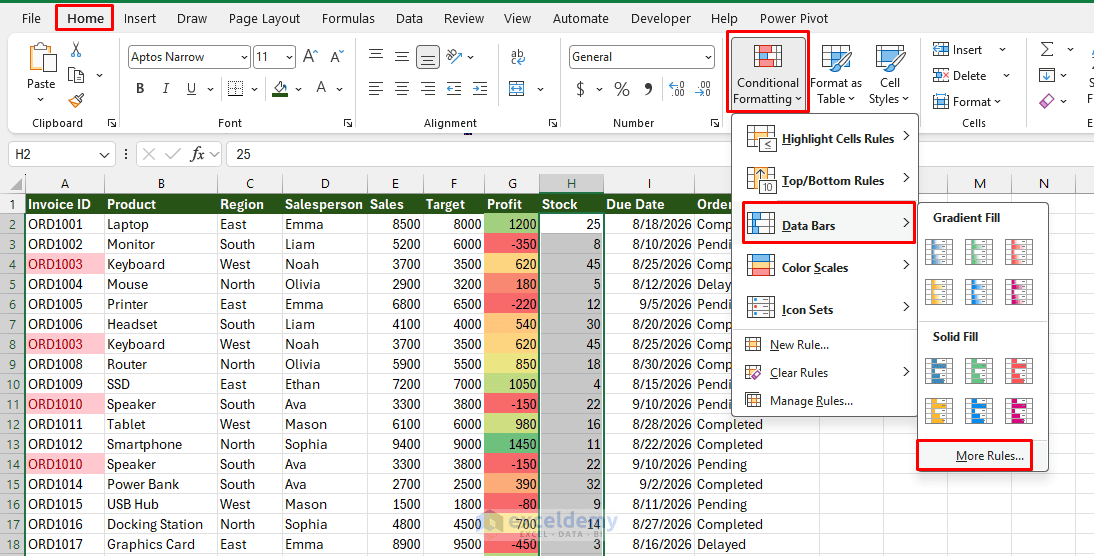Select red gradient fill data bar
This screenshot has height=556, width=1094.
click(x=1019, y=251)
